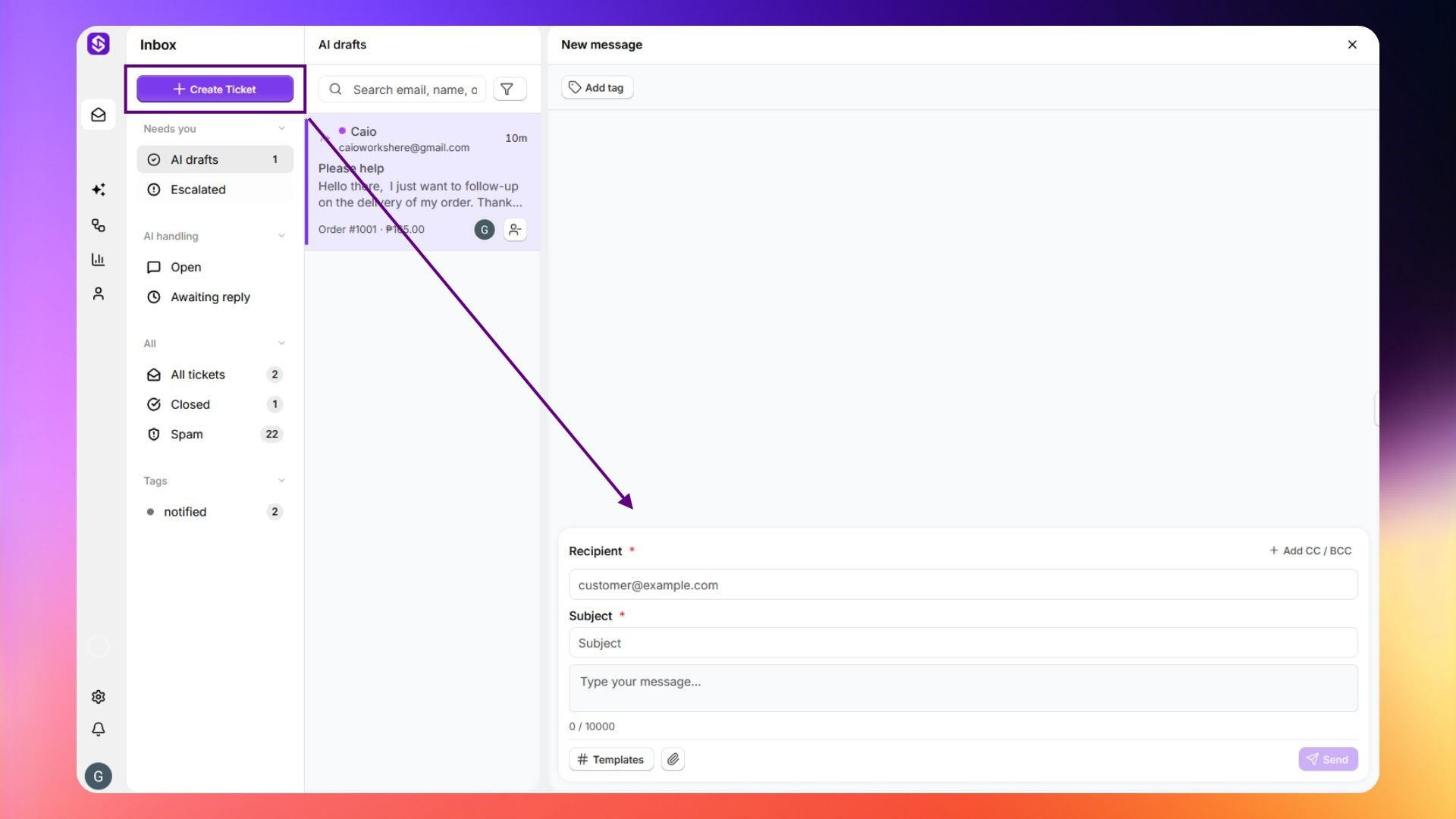Focus the Recipient email field
This screenshot has height=819, width=1456.
tap(963, 585)
